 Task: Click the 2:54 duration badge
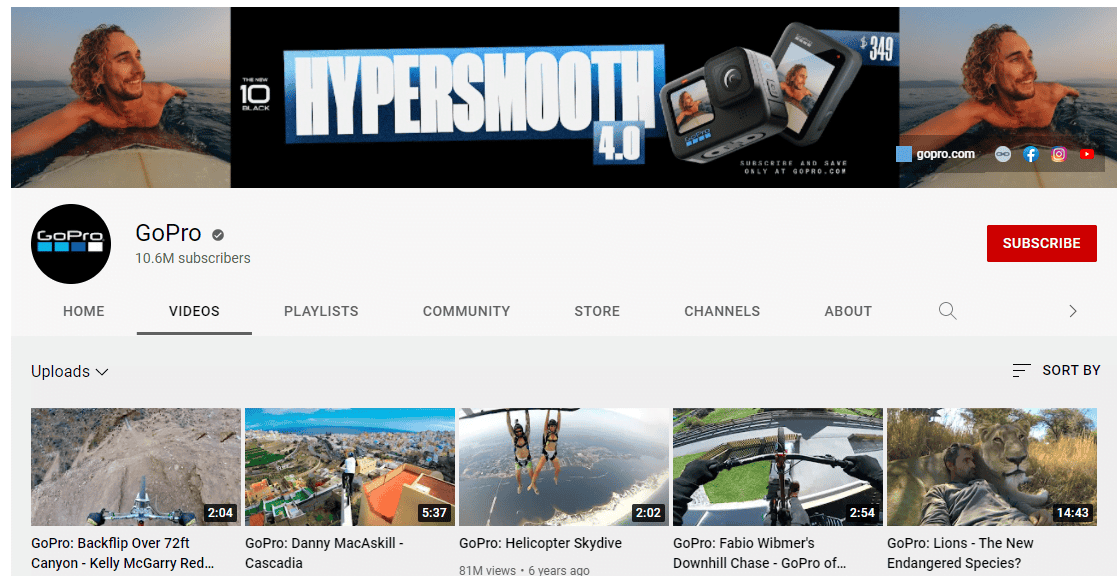coord(862,512)
